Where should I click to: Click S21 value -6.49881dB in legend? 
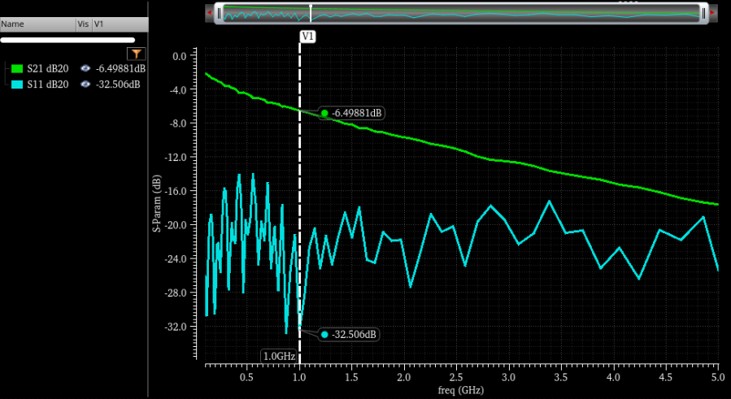[x=120, y=69]
